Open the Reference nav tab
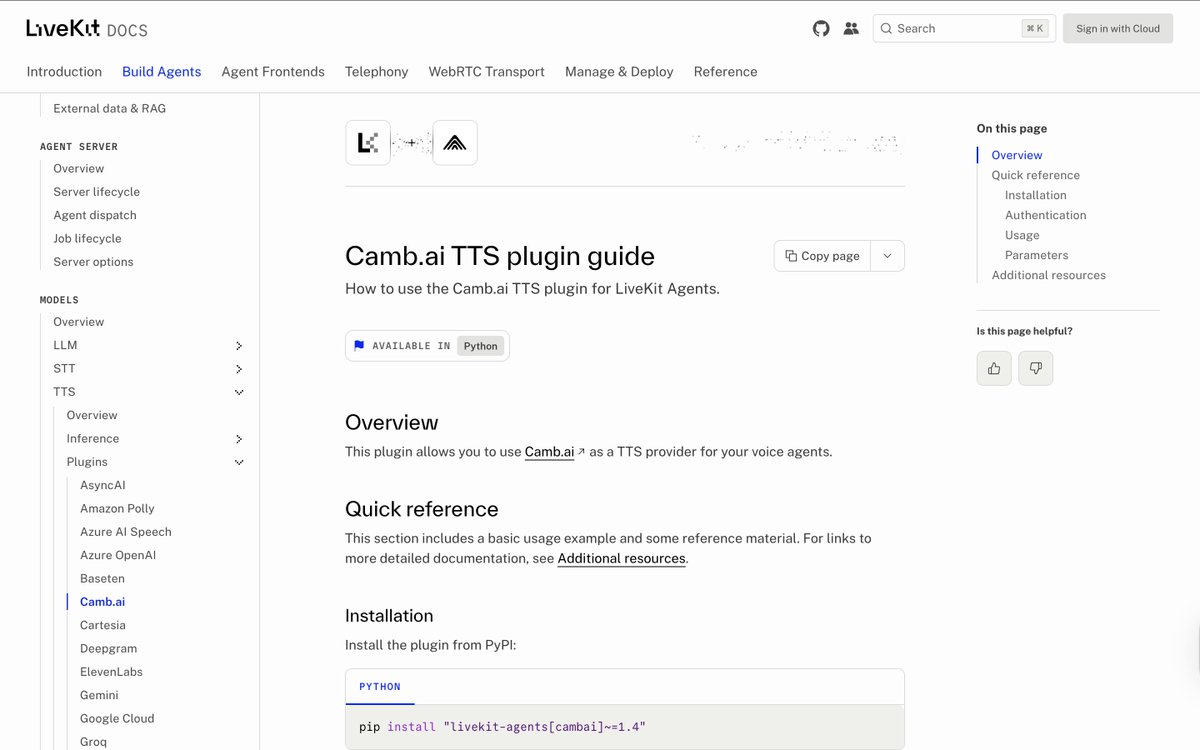This screenshot has width=1200, height=750. pos(726,72)
